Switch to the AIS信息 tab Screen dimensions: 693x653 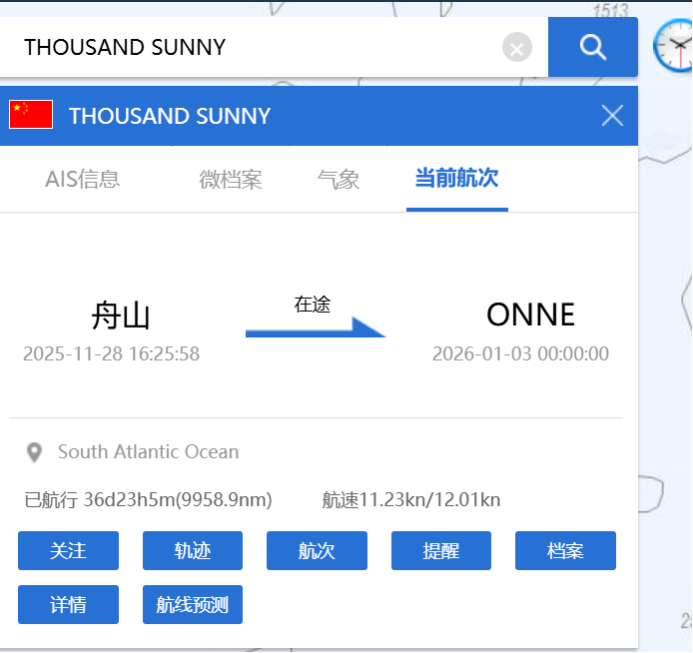[82, 180]
